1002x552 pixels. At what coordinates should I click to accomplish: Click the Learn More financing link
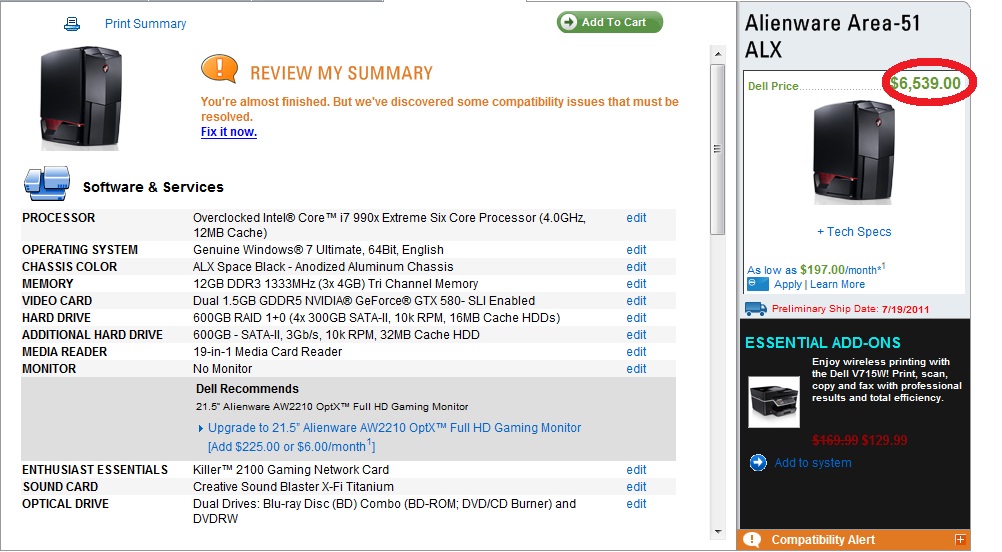click(837, 284)
